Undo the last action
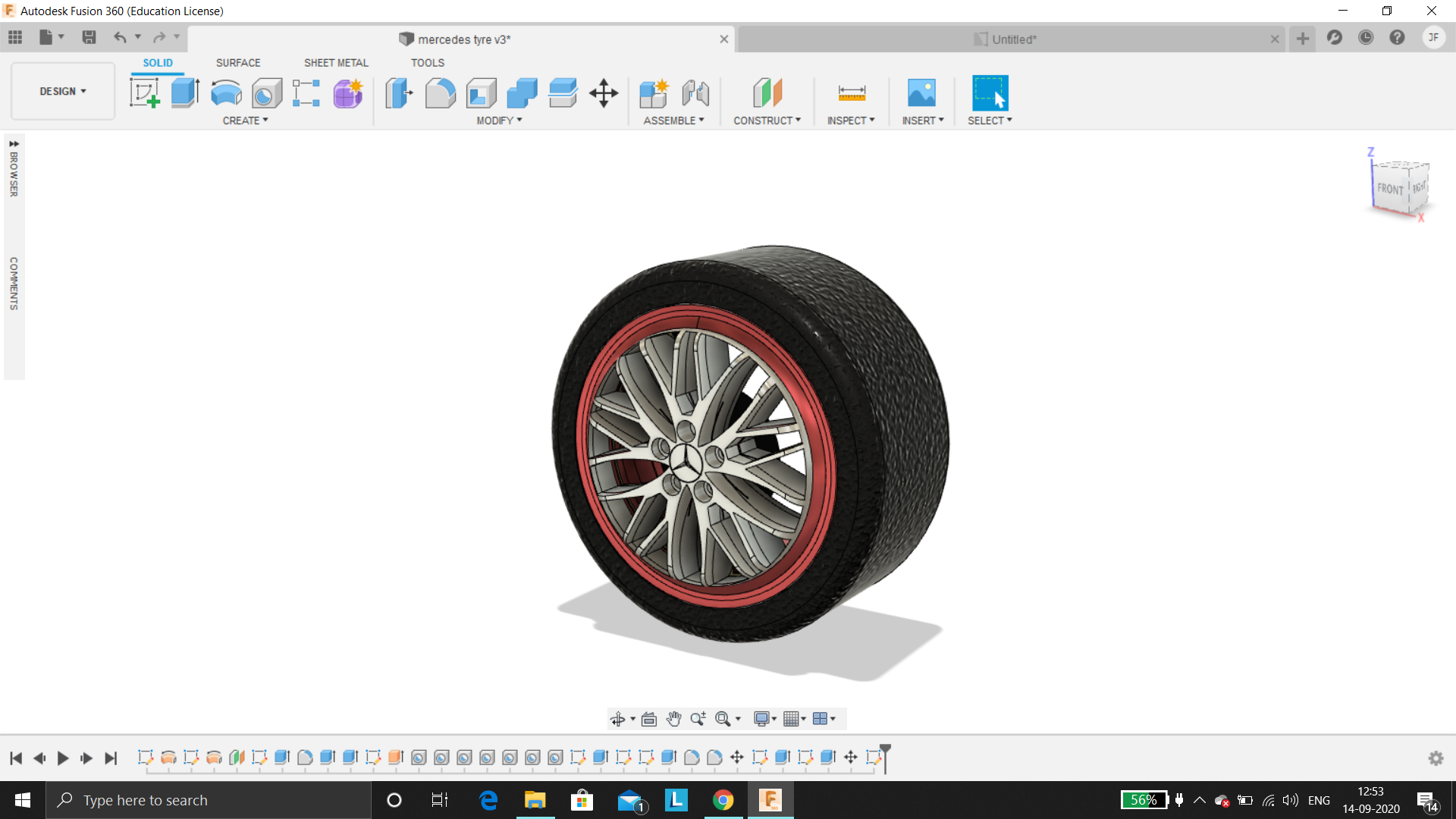1456x819 pixels. point(120,37)
